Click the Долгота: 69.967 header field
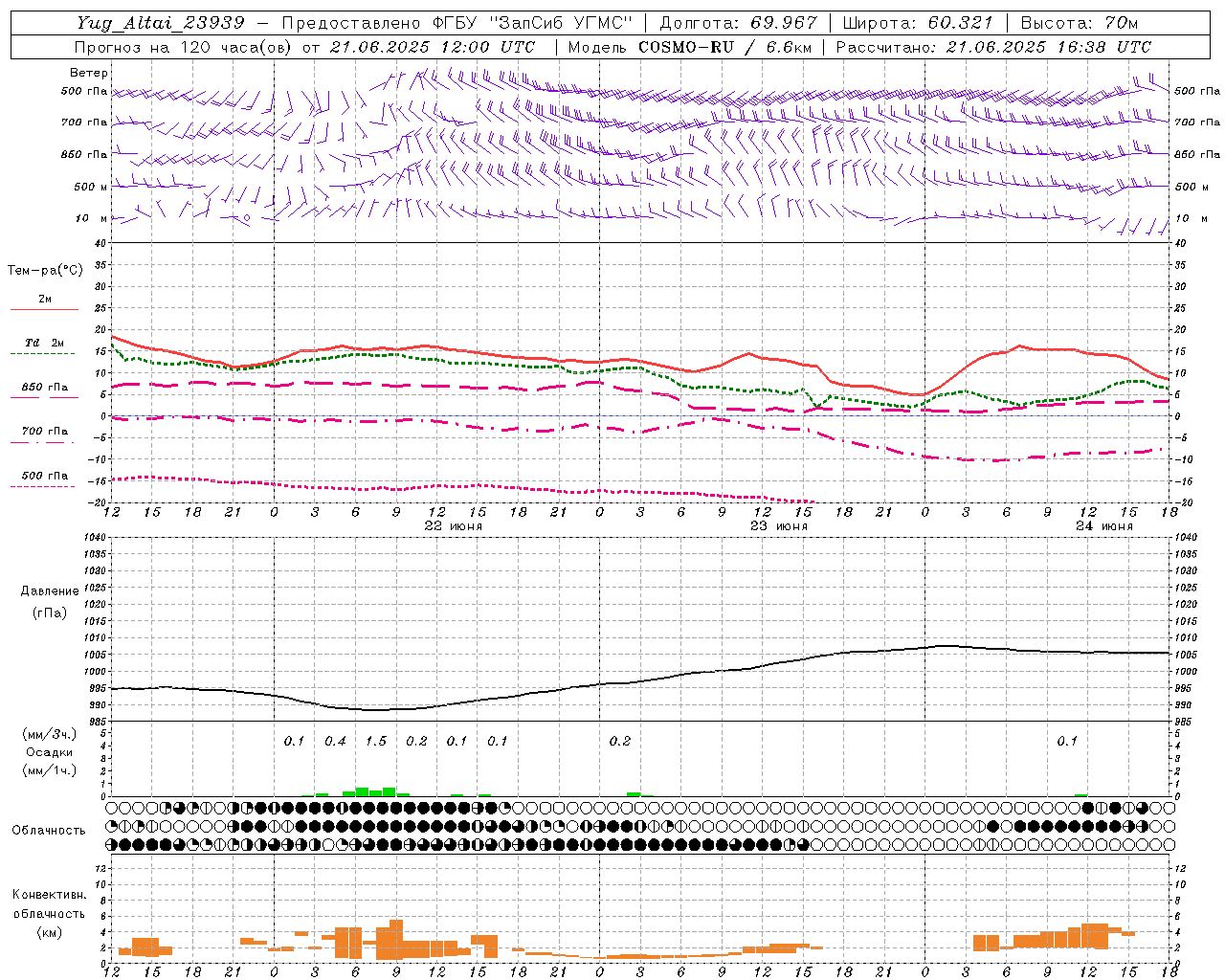This screenshot has height=980, width=1225. 738,23
